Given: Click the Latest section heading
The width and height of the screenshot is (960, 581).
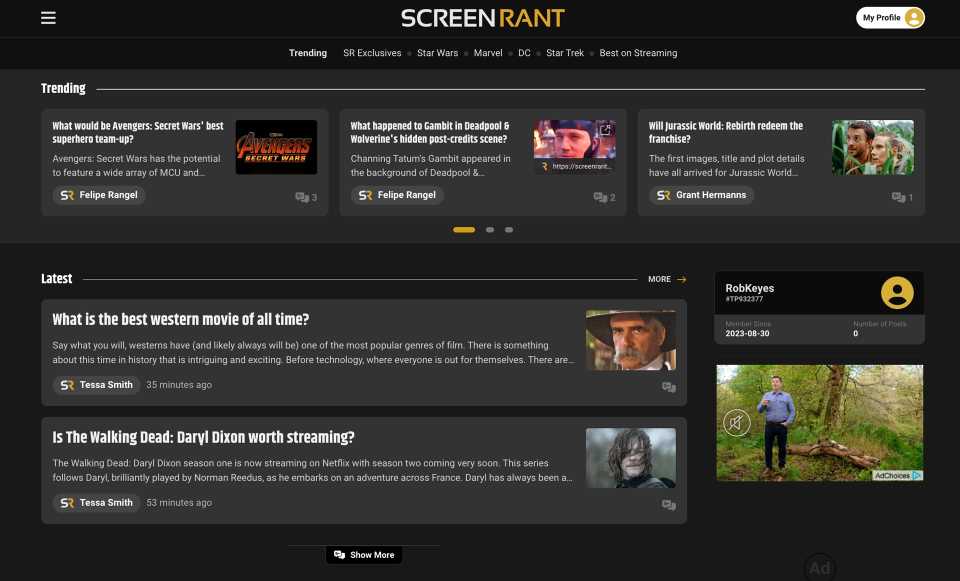Looking at the screenshot, I should [56, 279].
